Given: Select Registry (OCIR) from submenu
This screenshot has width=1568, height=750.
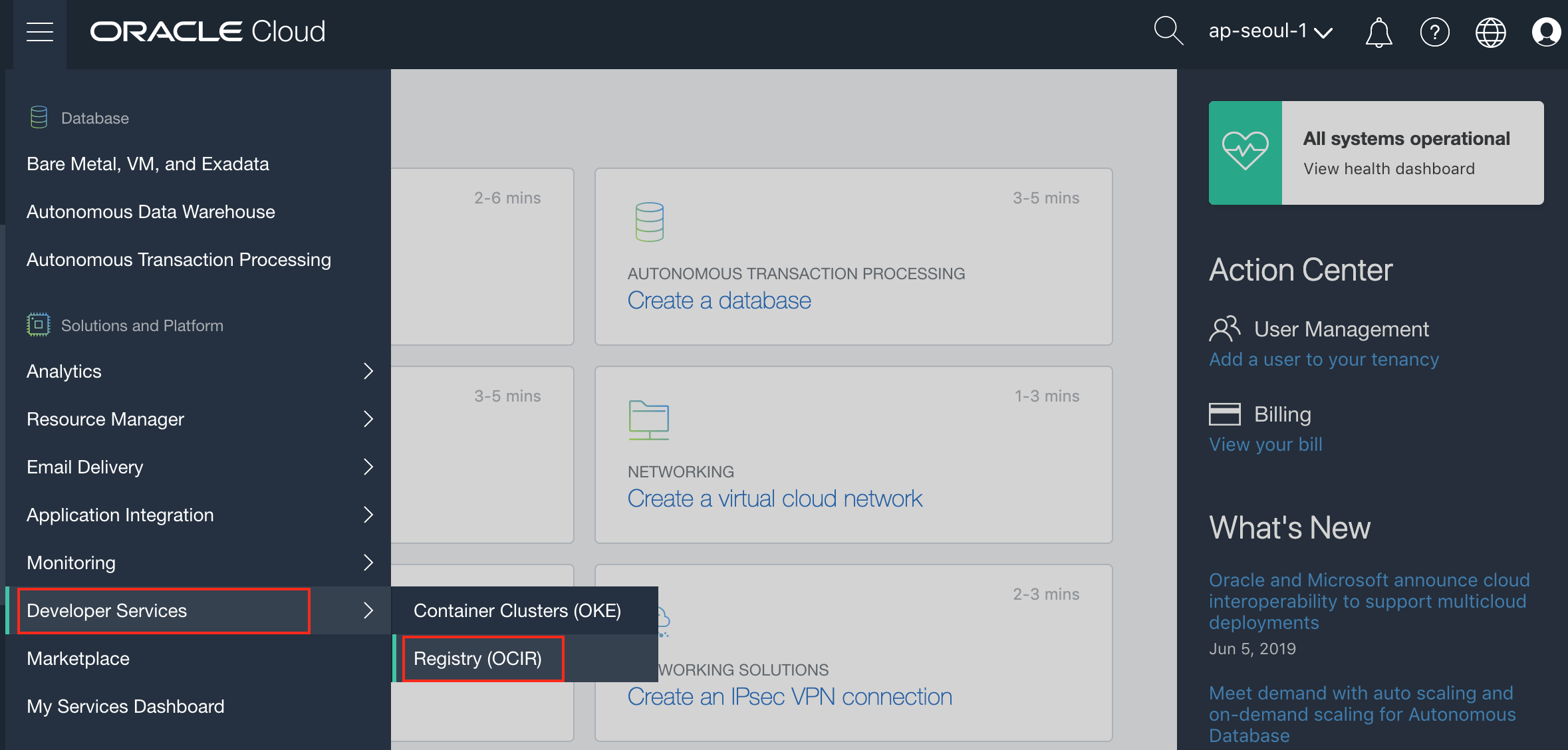Looking at the screenshot, I should (477, 658).
